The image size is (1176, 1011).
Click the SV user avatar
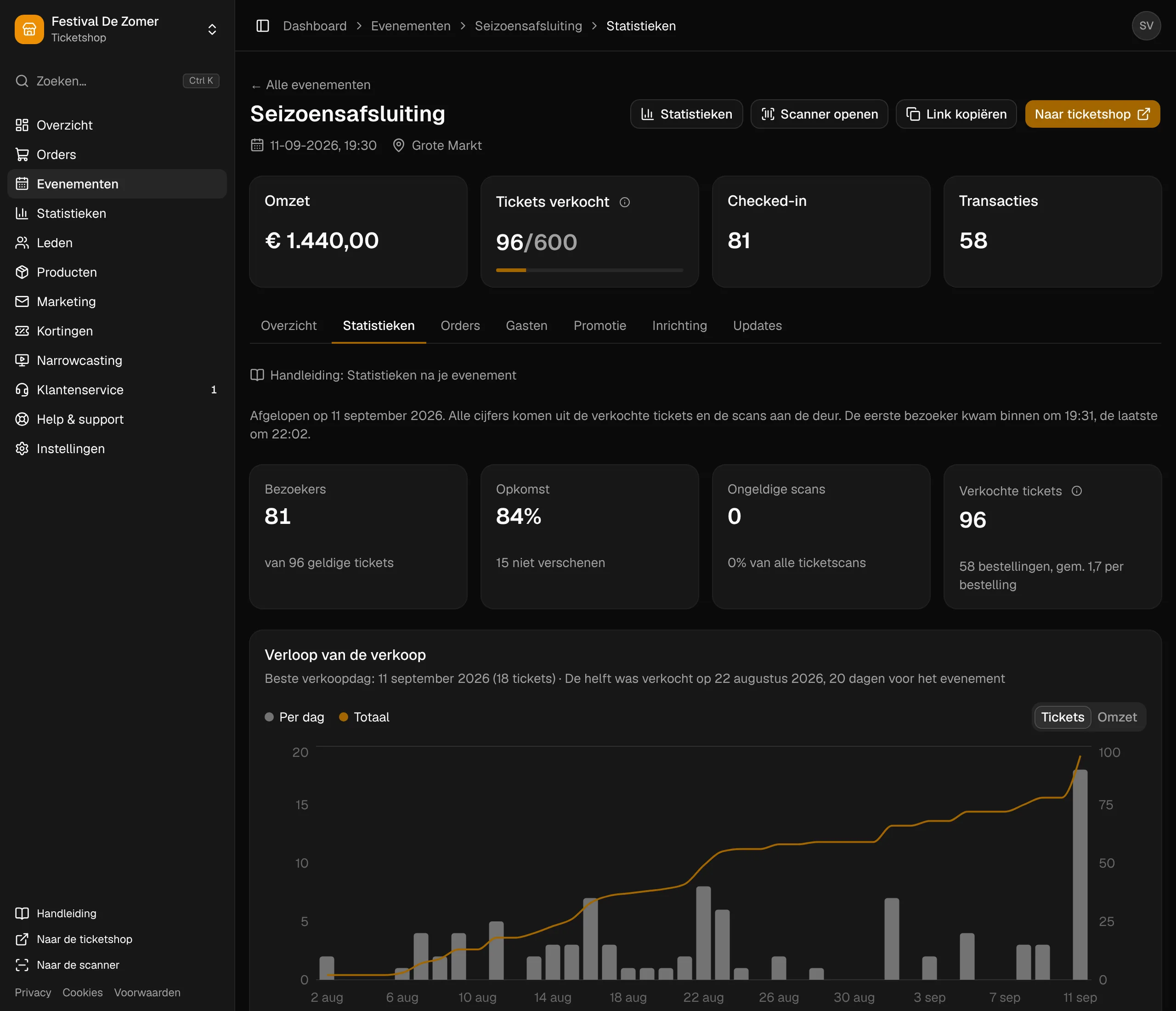tap(1146, 26)
